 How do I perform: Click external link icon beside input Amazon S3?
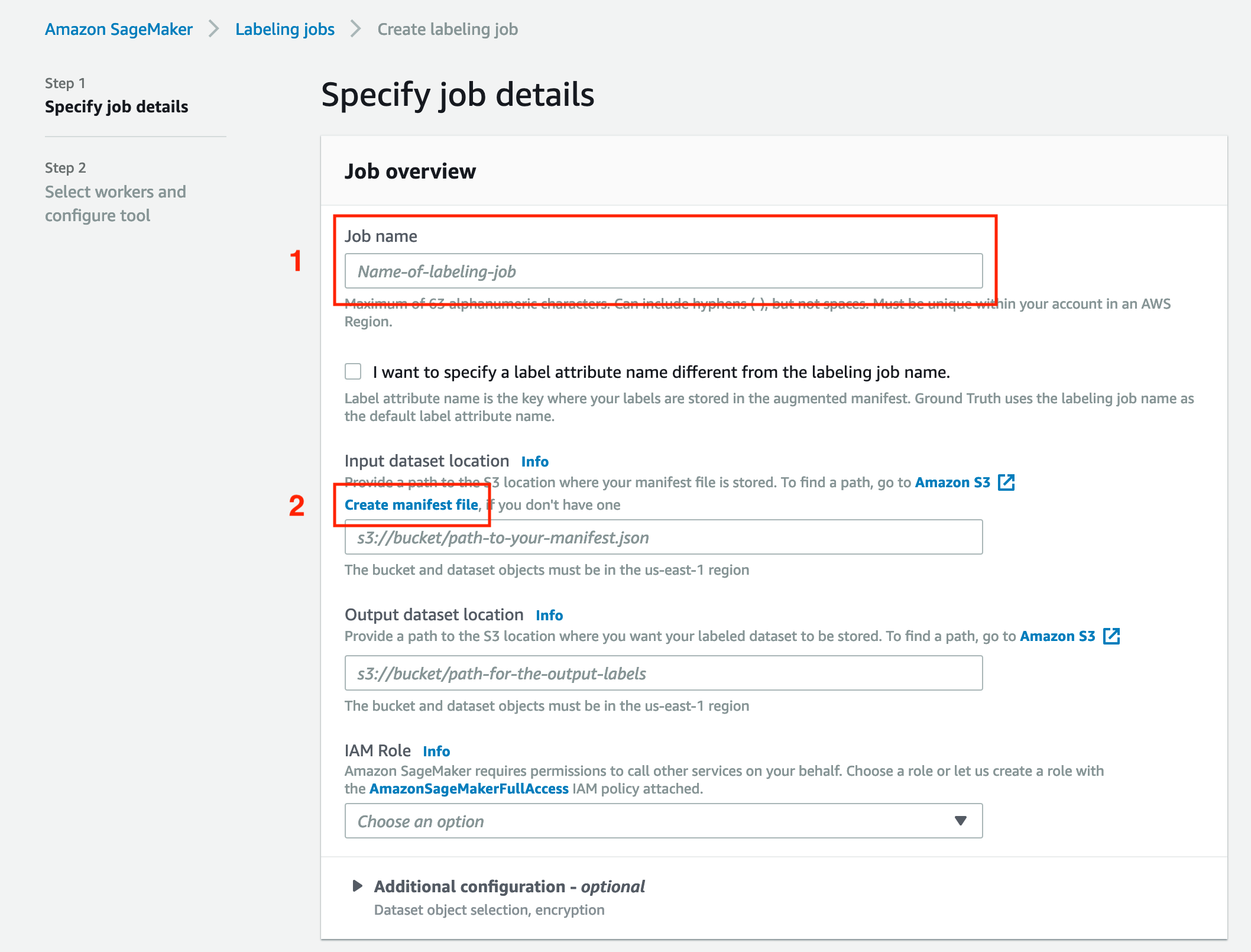[1006, 483]
